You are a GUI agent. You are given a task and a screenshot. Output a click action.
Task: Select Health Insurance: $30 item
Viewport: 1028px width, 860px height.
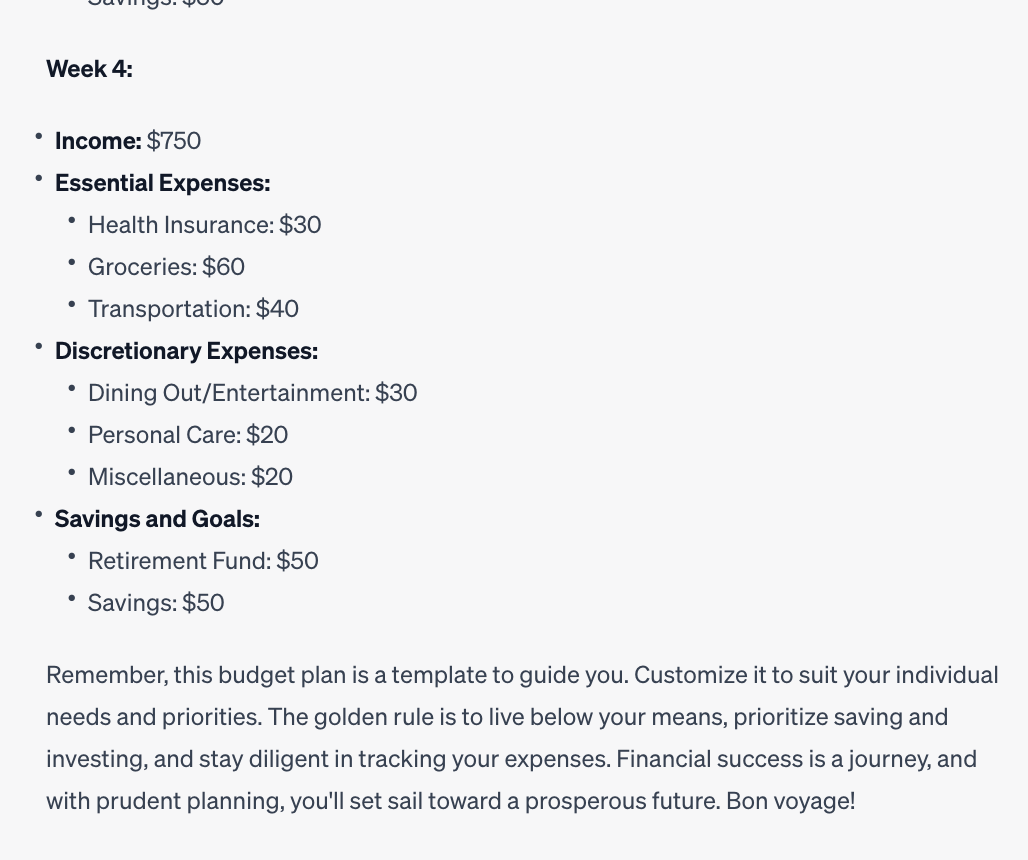pos(205,225)
